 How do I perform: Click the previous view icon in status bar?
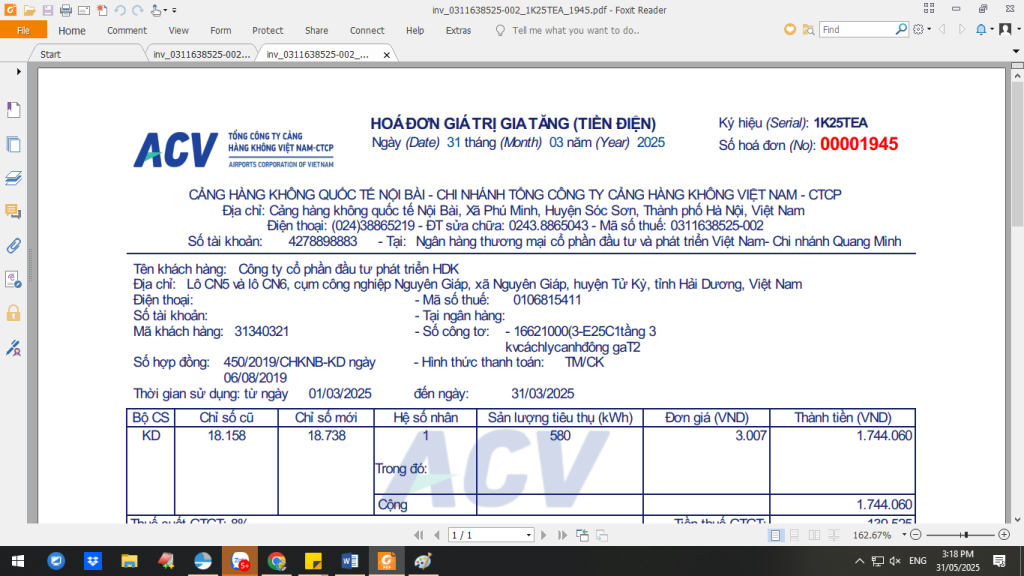click(x=583, y=536)
